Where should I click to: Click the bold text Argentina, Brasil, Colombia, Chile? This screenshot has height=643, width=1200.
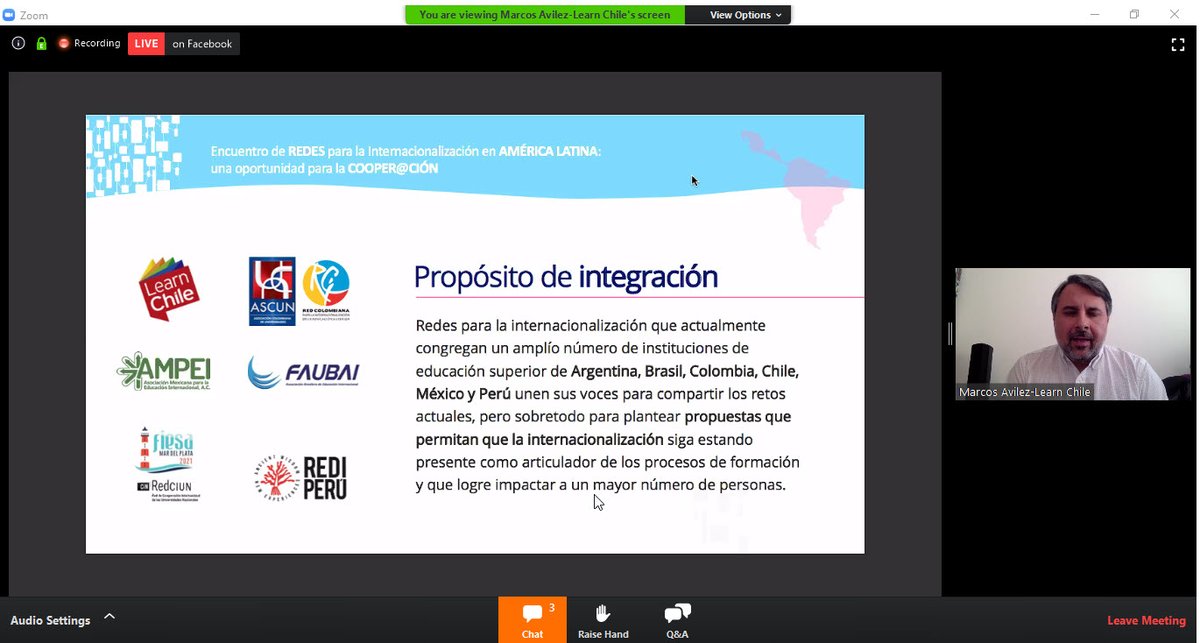tap(685, 371)
